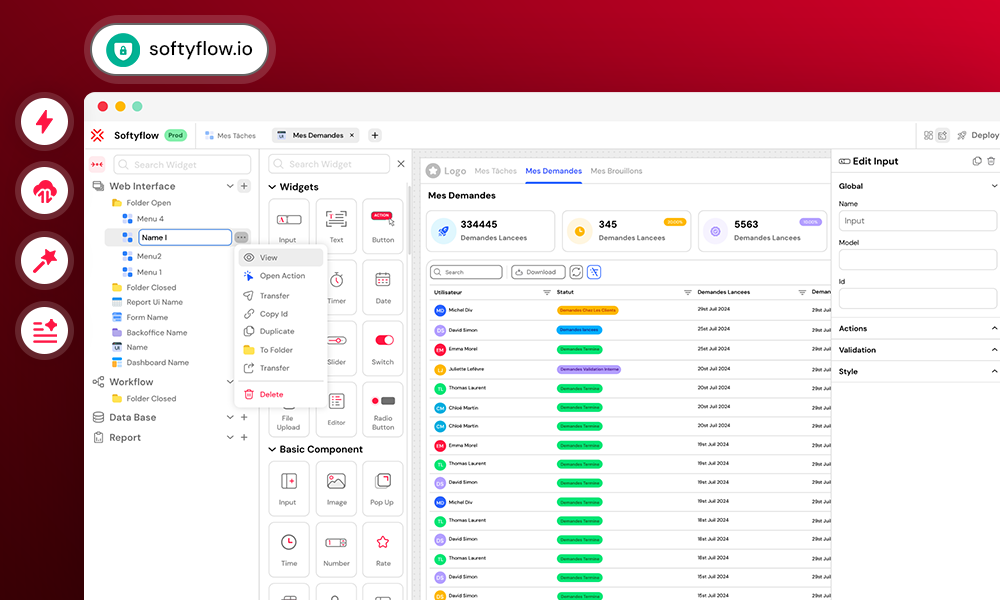The image size is (1000, 600).
Task: Click the lightning bolt circle icon
Action: click(45, 121)
